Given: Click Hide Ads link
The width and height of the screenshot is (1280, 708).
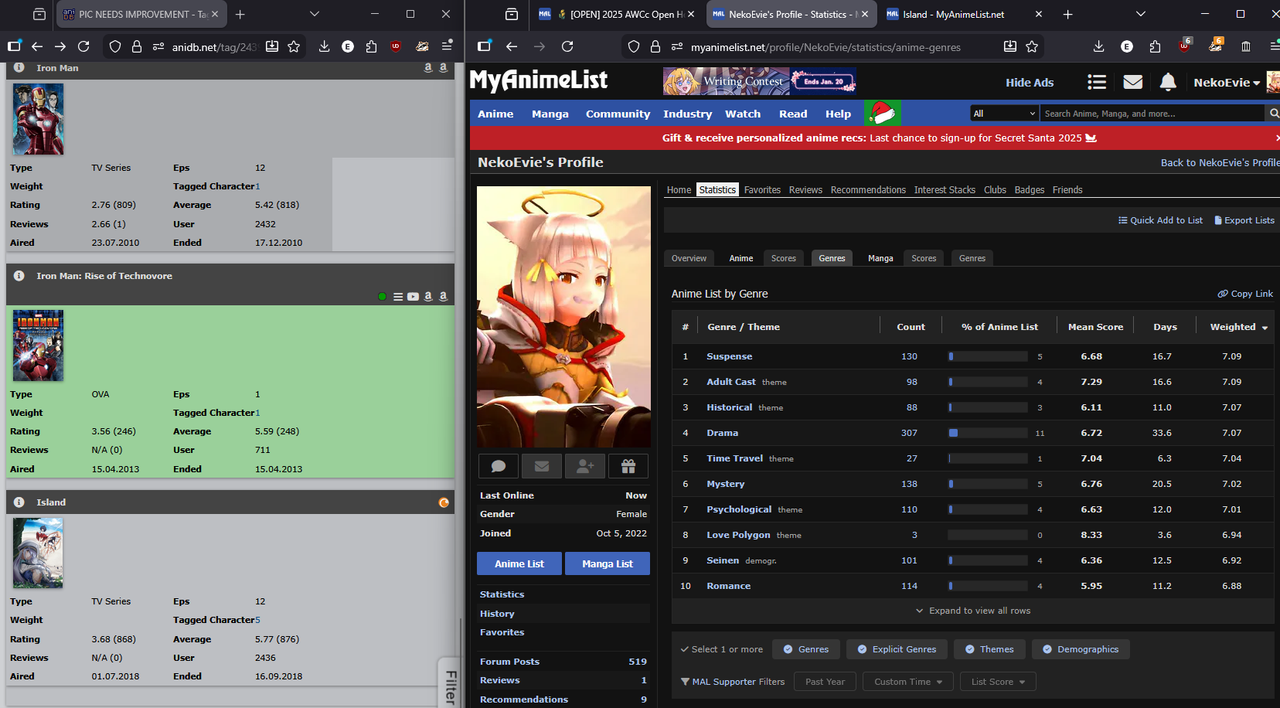Looking at the screenshot, I should [1030, 82].
